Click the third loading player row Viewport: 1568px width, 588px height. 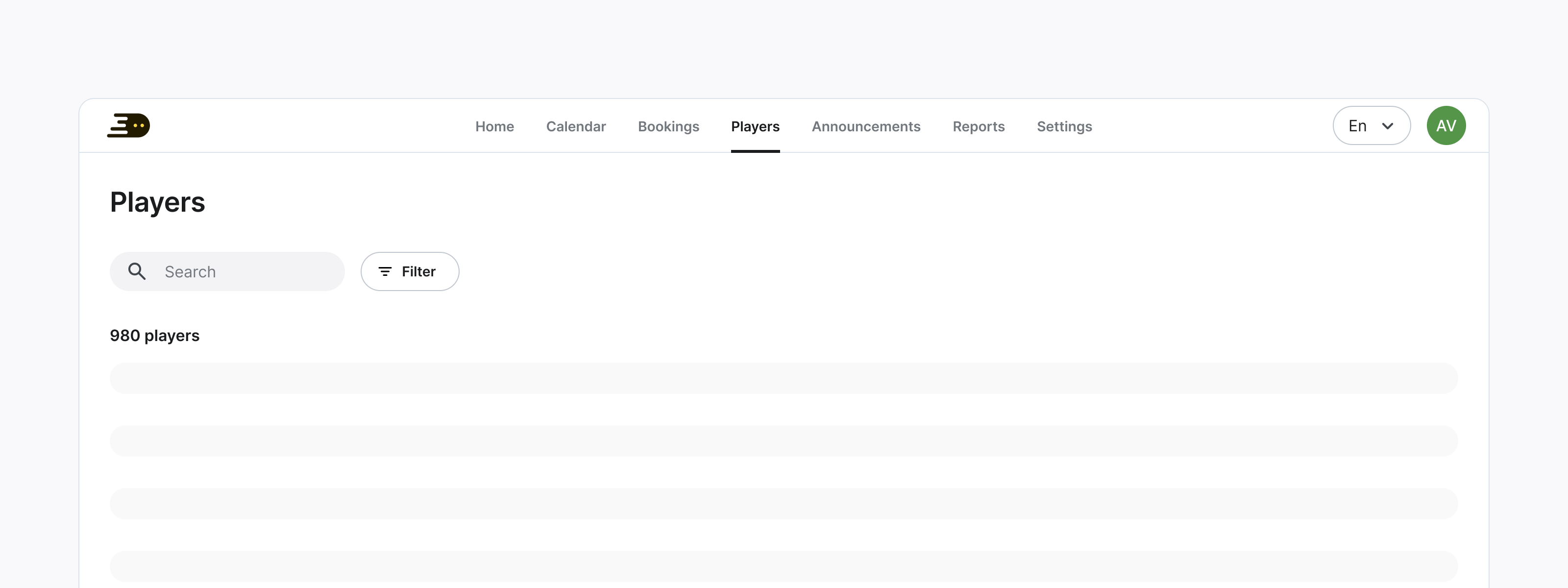tap(784, 503)
